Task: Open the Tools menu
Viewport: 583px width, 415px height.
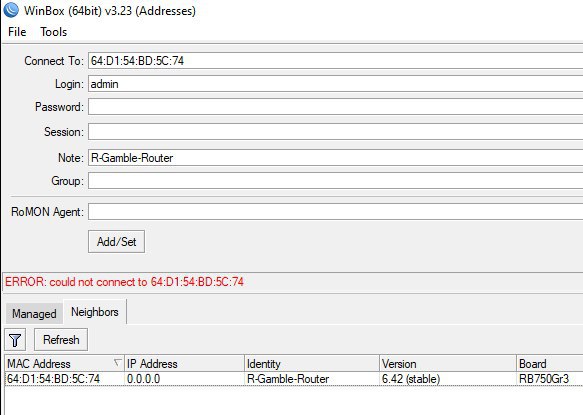Action: pos(54,32)
